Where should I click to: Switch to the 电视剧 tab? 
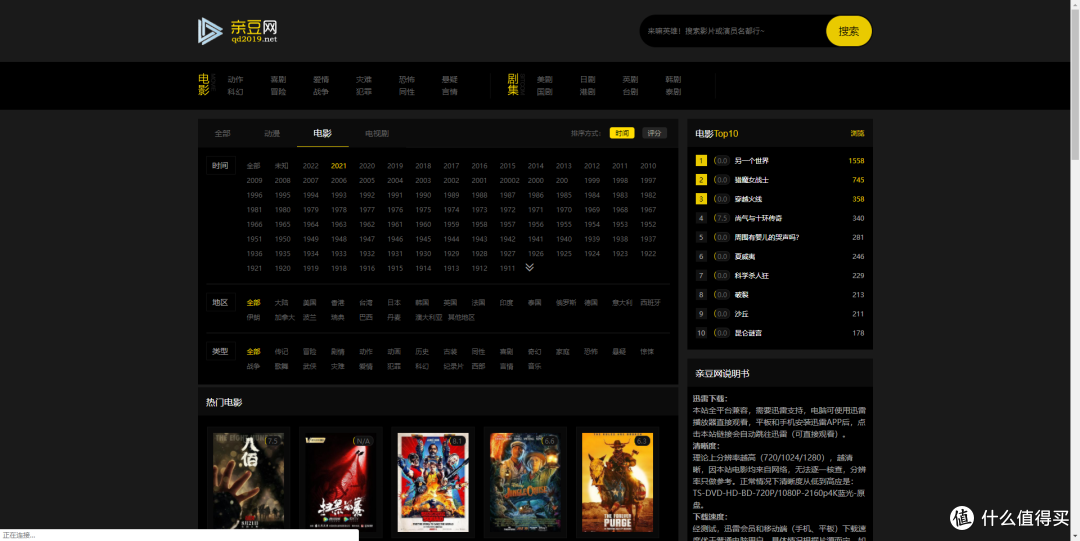pos(376,133)
